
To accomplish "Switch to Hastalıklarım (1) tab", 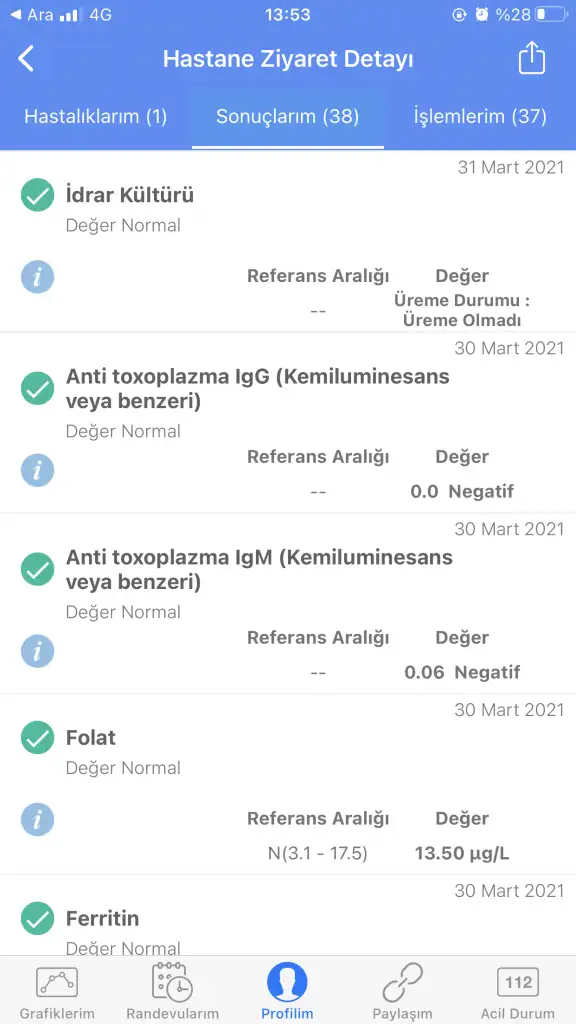I will tap(96, 117).
